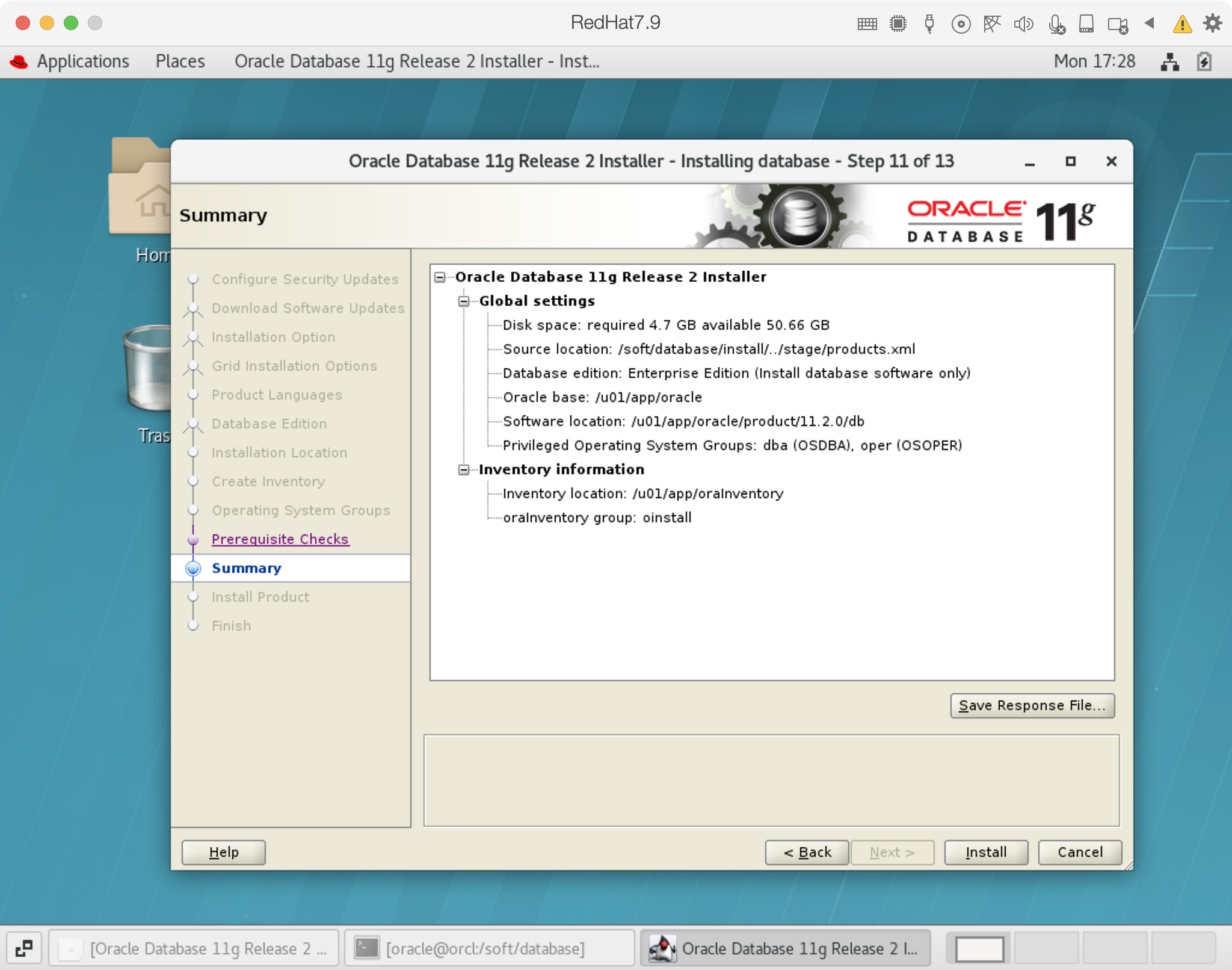Collapse Oracle Database 11g Release 2 Installer node
This screenshot has width=1232, height=970.
pos(440,277)
